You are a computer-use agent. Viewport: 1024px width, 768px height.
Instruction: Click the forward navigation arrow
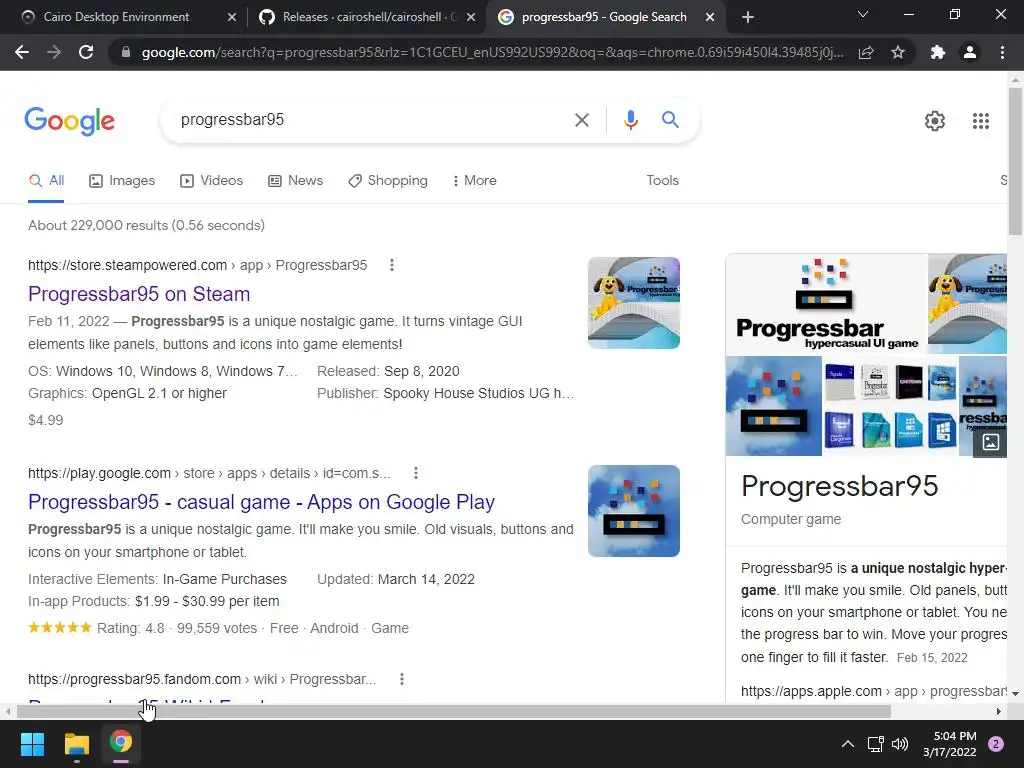point(54,52)
